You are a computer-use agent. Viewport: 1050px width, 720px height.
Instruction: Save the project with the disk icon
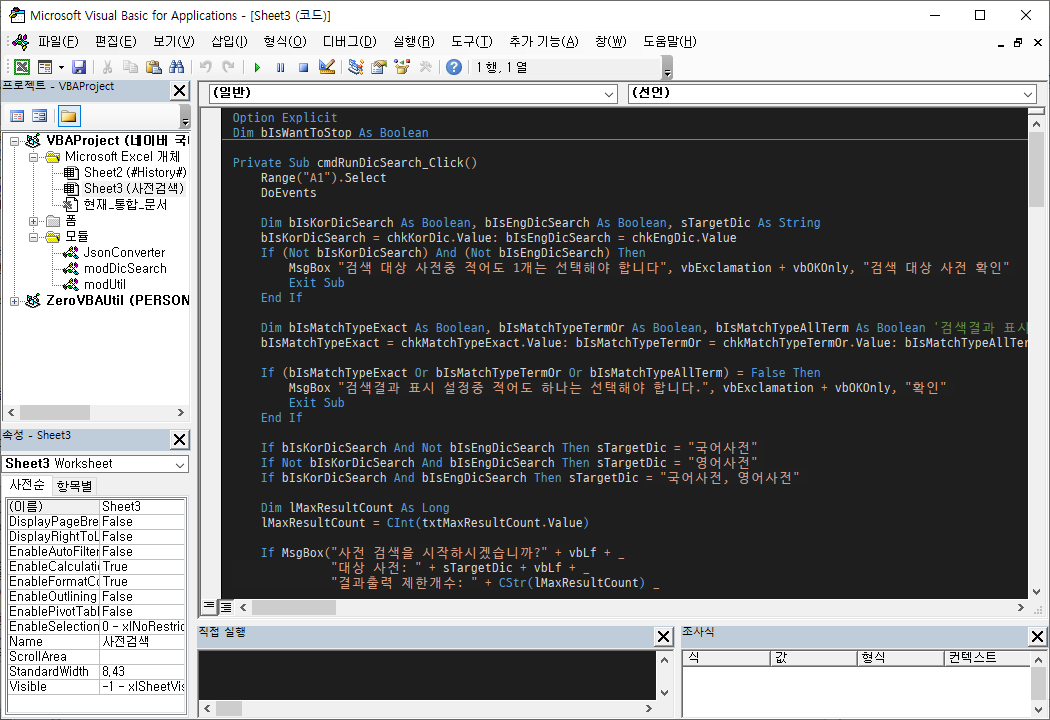(79, 67)
